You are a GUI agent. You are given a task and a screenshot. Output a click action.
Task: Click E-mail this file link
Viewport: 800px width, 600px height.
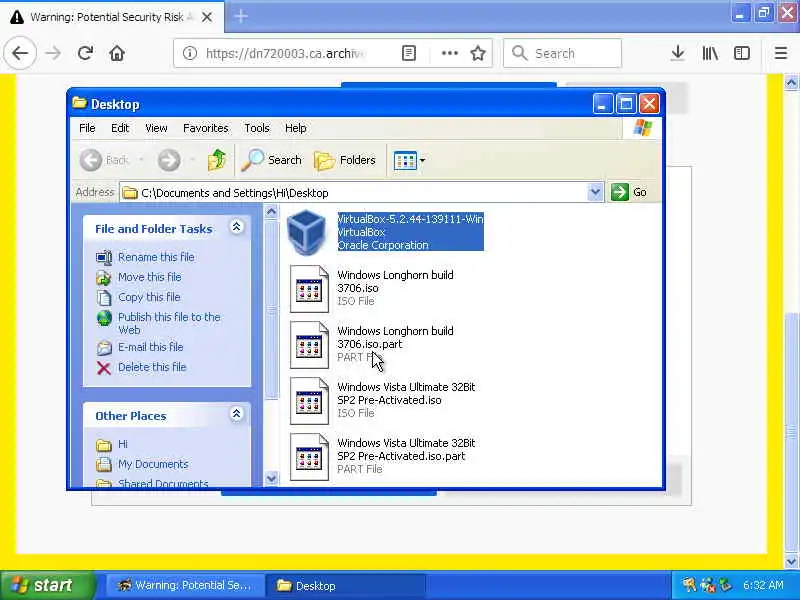click(151, 347)
